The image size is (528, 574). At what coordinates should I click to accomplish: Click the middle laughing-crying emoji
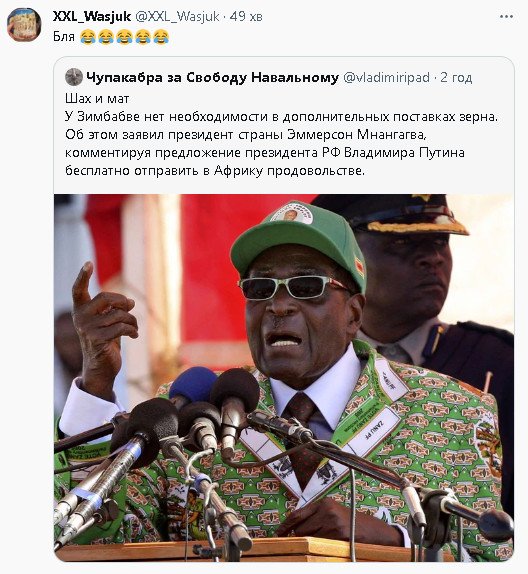click(x=124, y=37)
